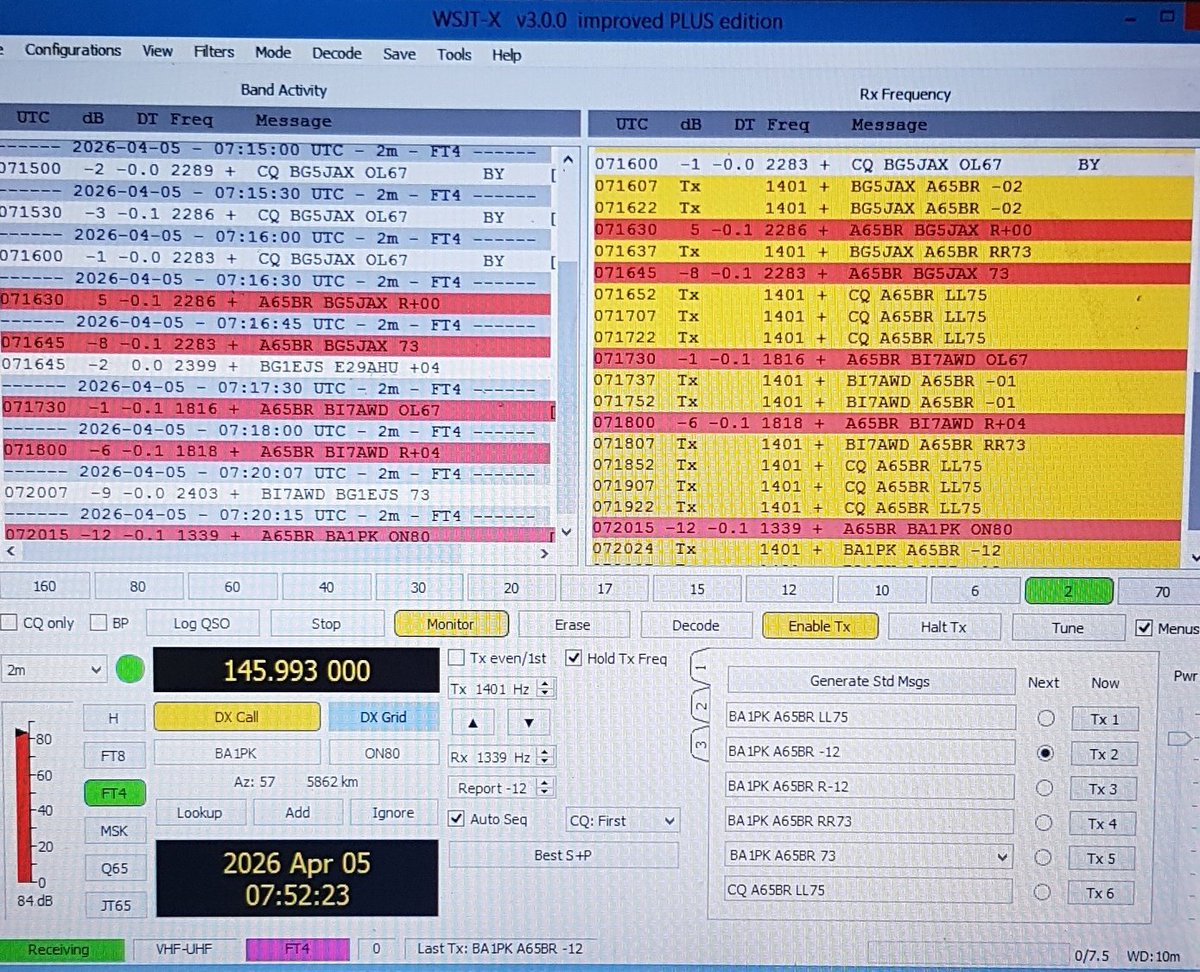
Task: Click the Ignore button
Action: click(393, 812)
